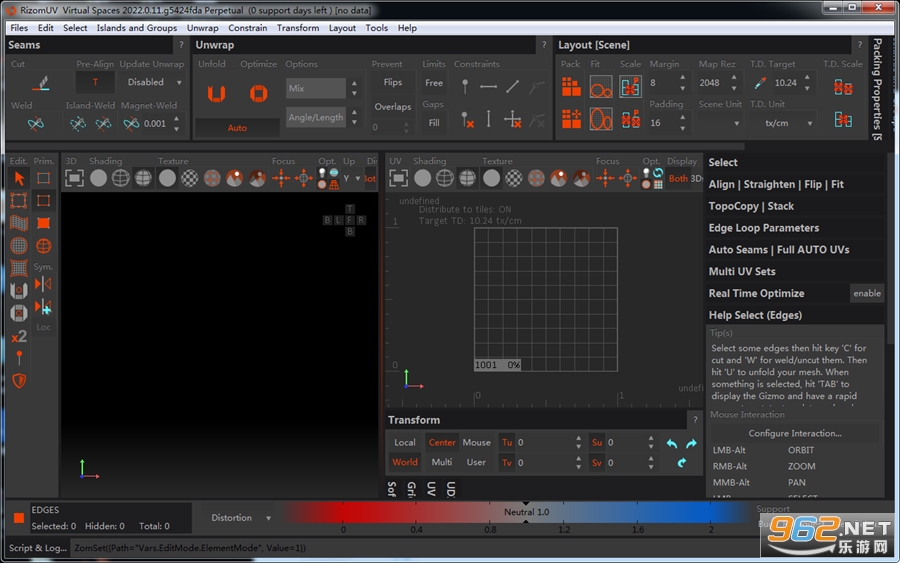Enable Real Time Optimize
This screenshot has height=563, width=900.
[x=867, y=293]
